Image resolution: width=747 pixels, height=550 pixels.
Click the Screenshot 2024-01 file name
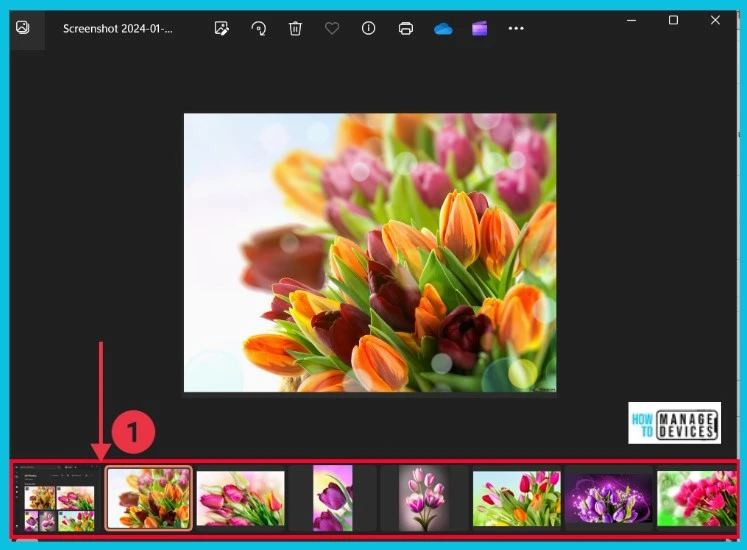coord(117,29)
